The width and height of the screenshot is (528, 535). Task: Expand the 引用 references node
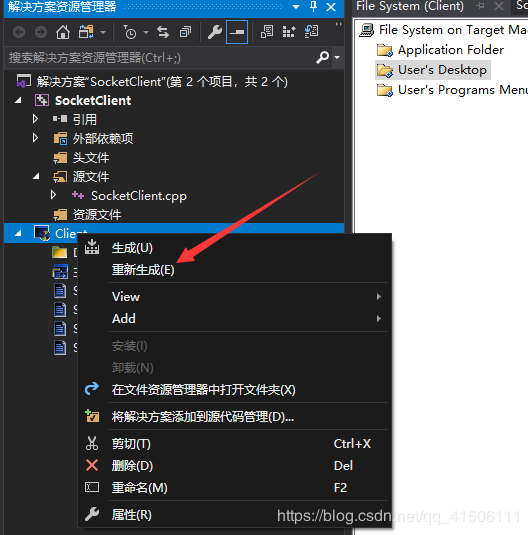pos(35,119)
